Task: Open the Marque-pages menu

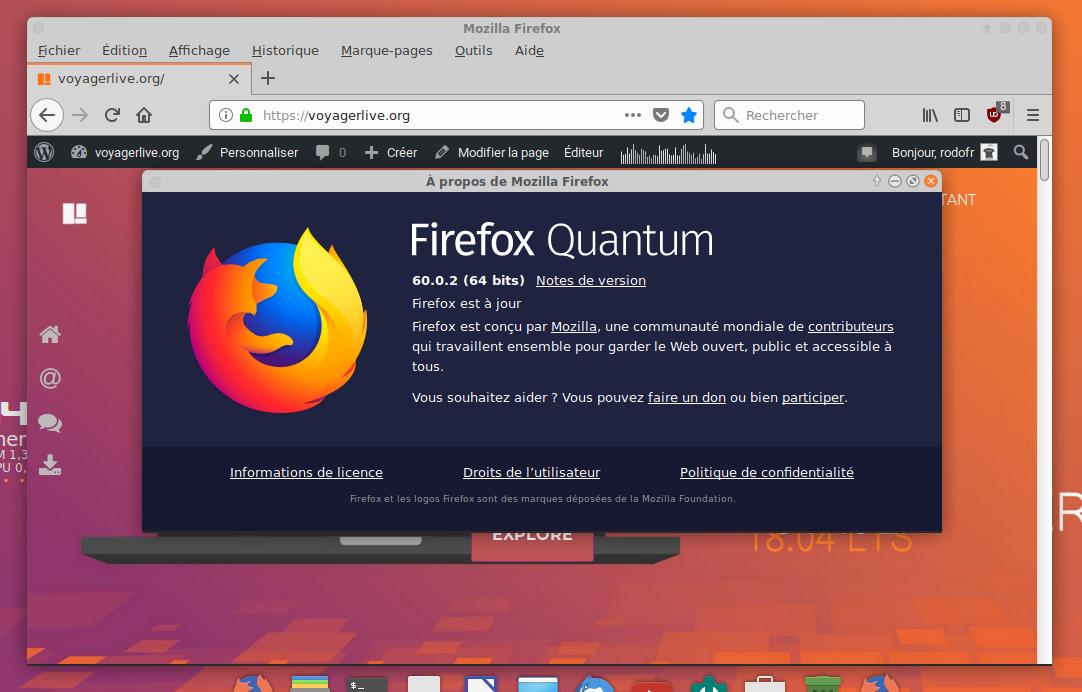Action: coord(386,50)
